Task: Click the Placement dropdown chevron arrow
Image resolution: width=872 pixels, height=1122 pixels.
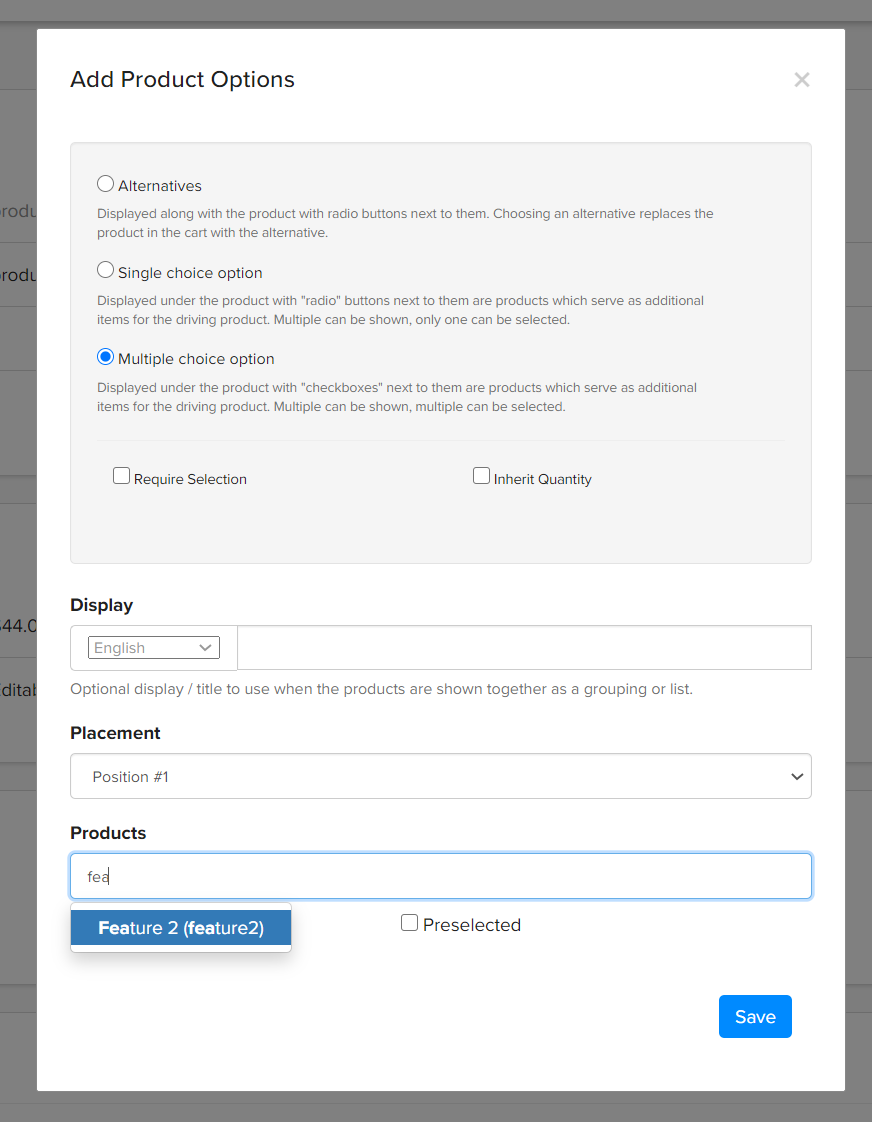Action: [796, 777]
